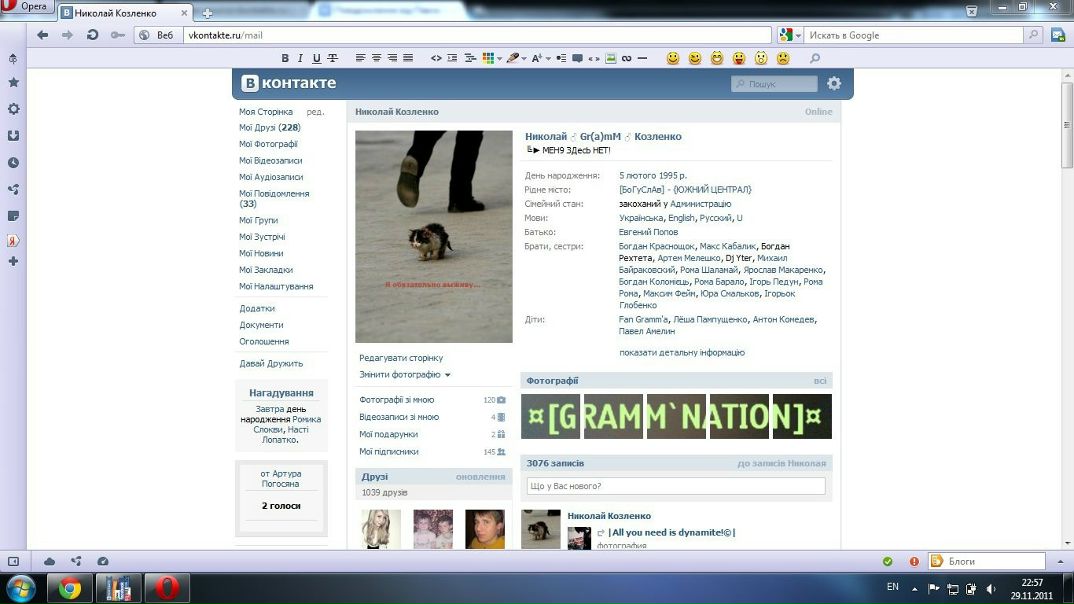
Task: Toggle Underline formatting in the toolbar
Action: pos(317,58)
